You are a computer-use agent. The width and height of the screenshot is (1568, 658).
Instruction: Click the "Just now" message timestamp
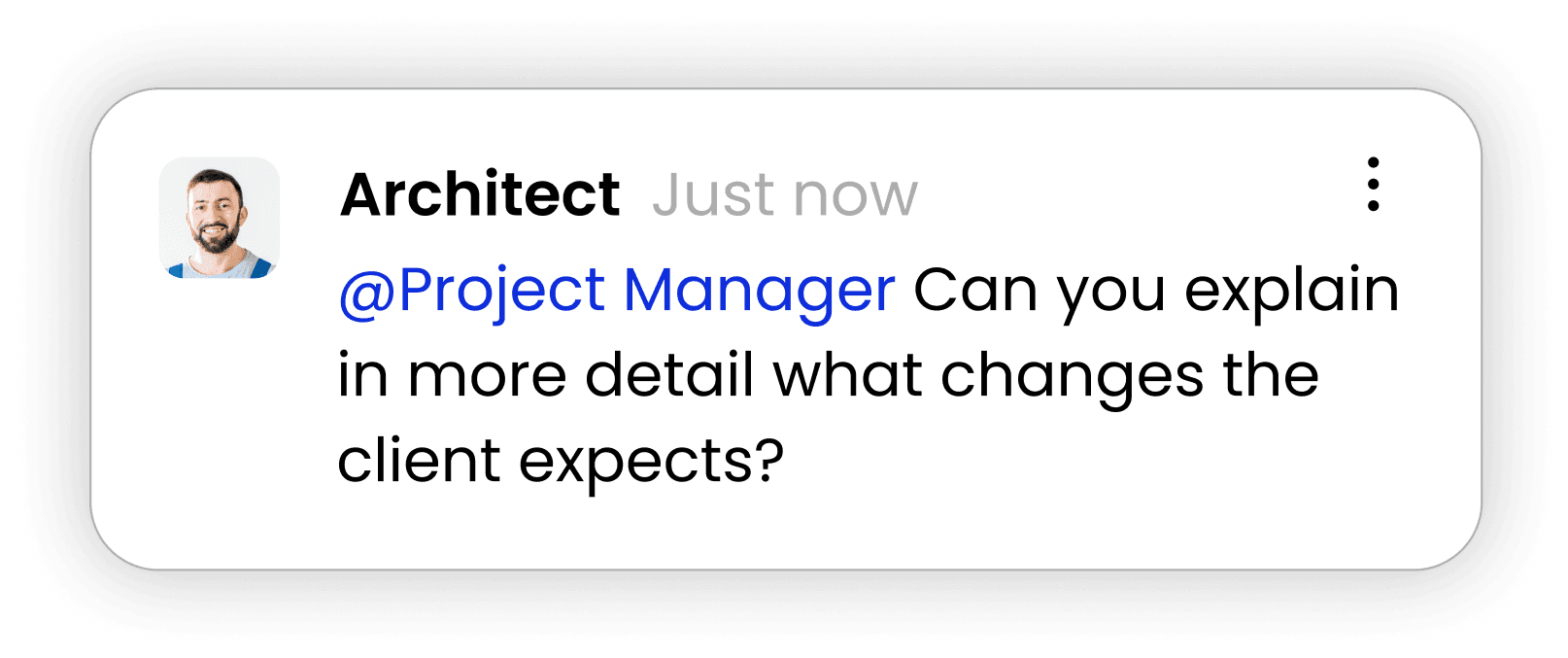click(784, 195)
